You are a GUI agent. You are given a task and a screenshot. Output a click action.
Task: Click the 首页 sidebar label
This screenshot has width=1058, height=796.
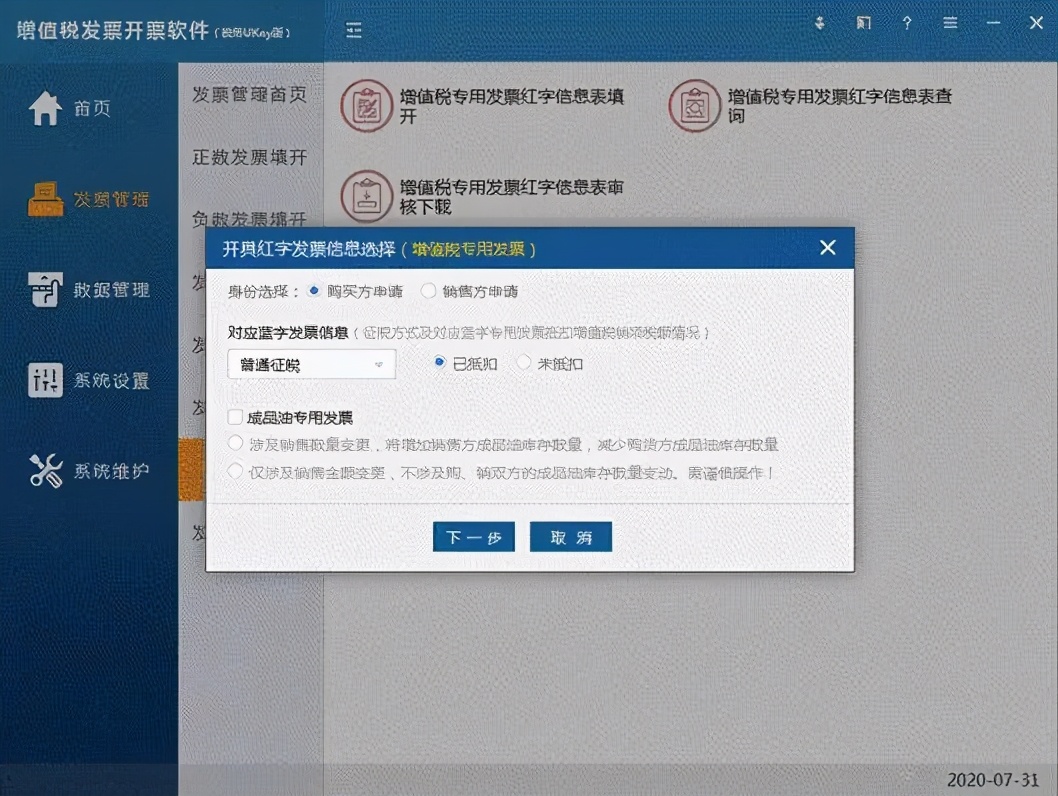click(x=92, y=109)
